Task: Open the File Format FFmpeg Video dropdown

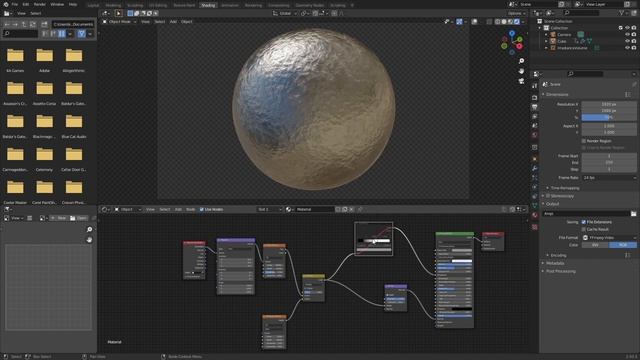Action: pyautogui.click(x=609, y=238)
